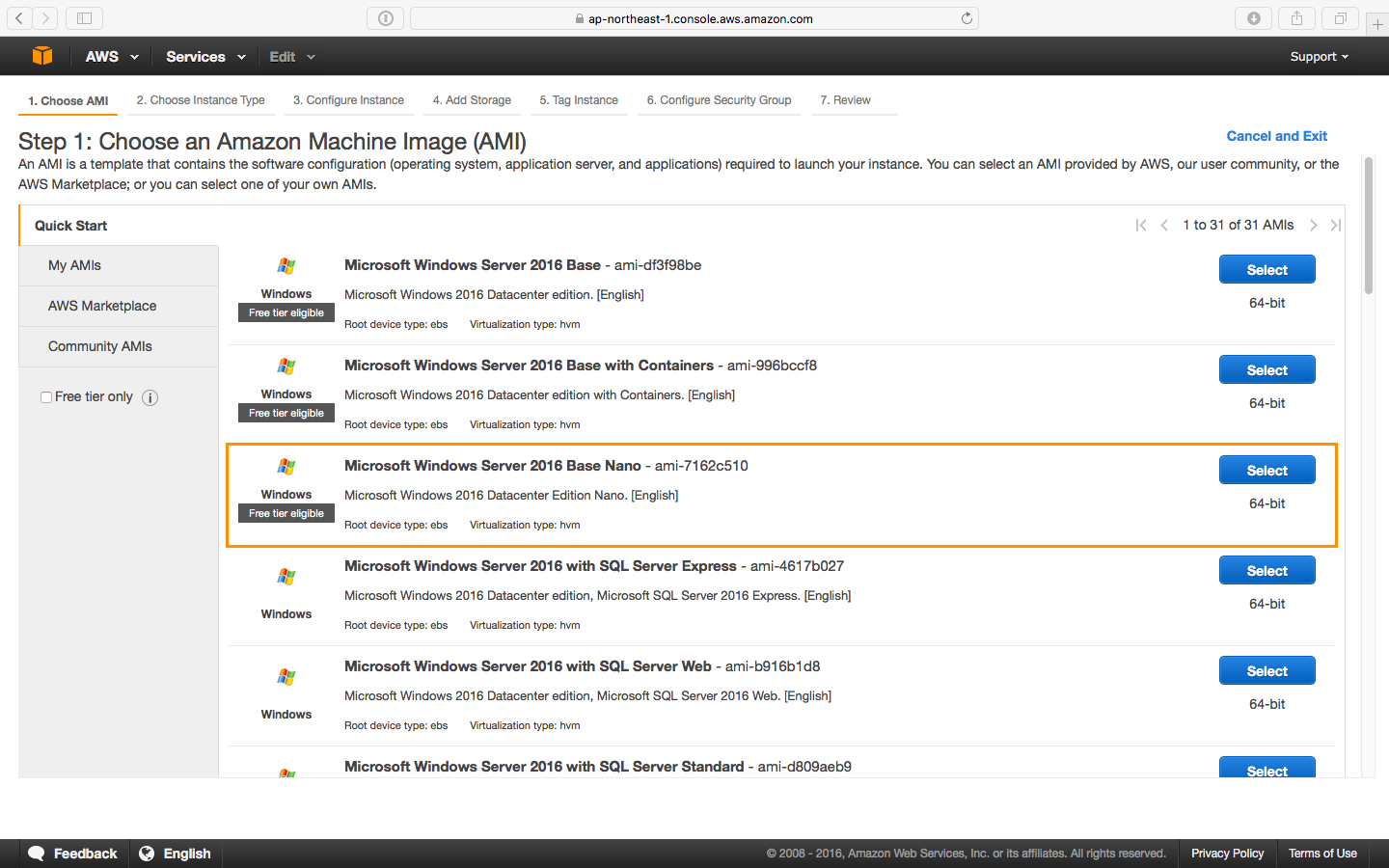Screen dimensions: 1389x868
Task: Open the AWS Marketplace category
Action: tap(119, 306)
